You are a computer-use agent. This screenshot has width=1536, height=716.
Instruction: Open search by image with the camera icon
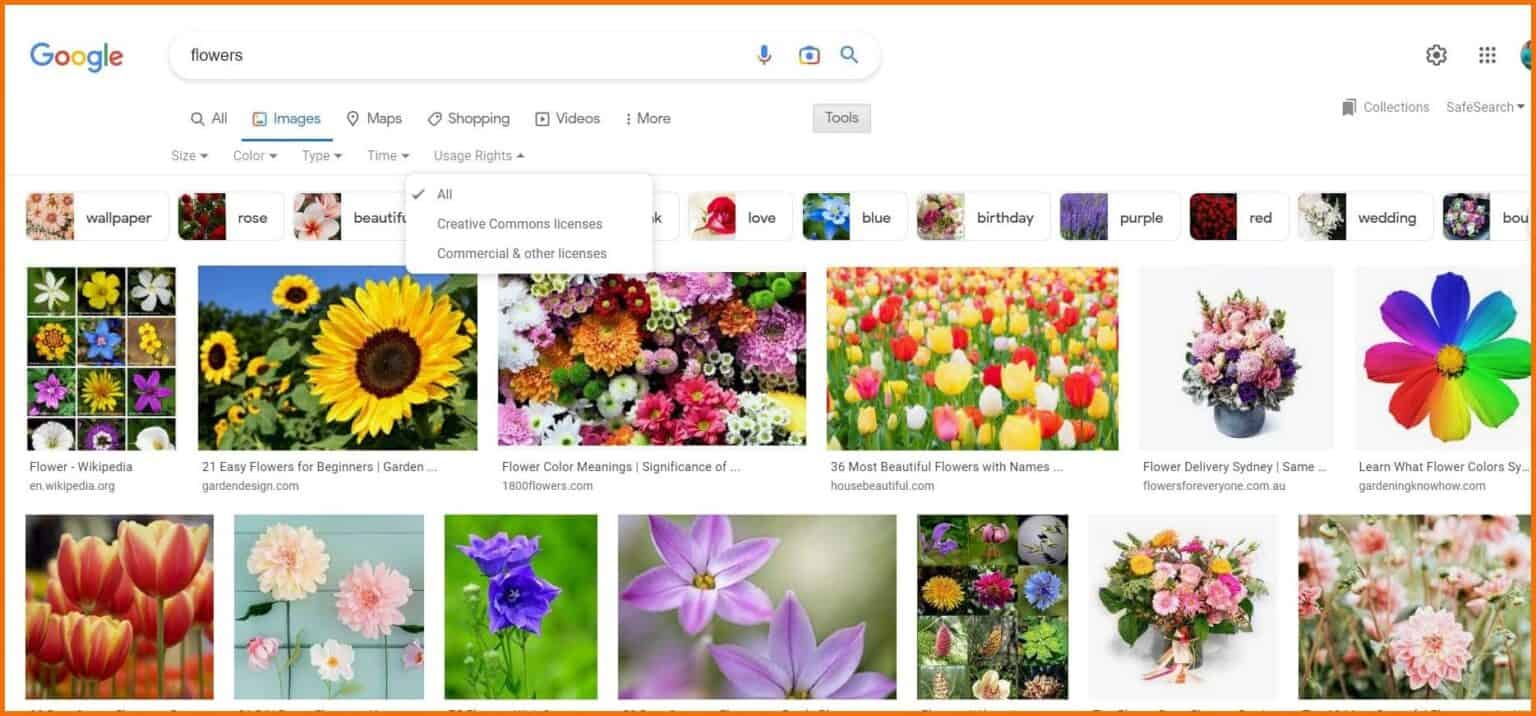point(808,55)
